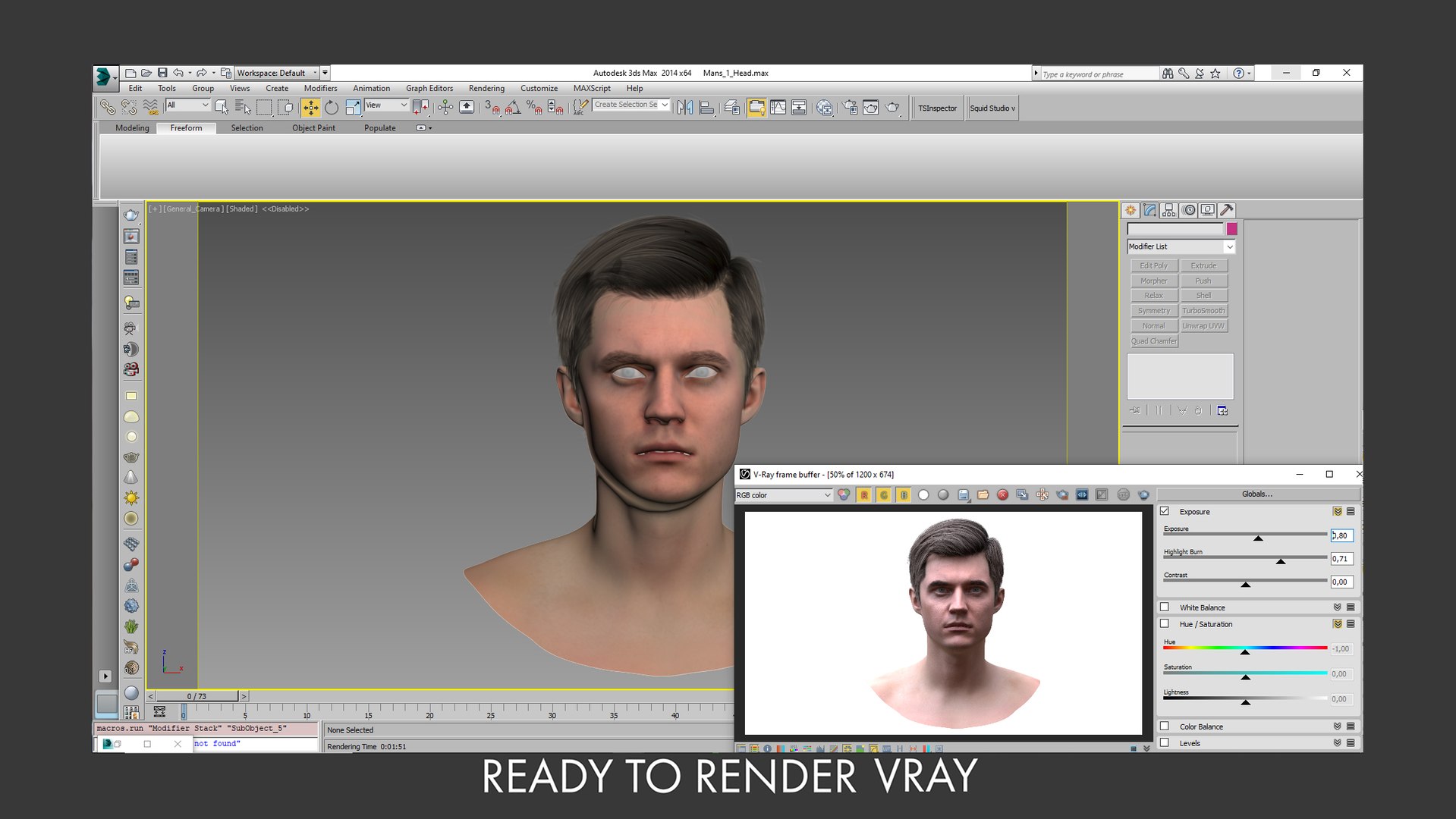Toggle the 3D Snaps magnet icon
This screenshot has height=819, width=1456.
pyautogui.click(x=492, y=108)
